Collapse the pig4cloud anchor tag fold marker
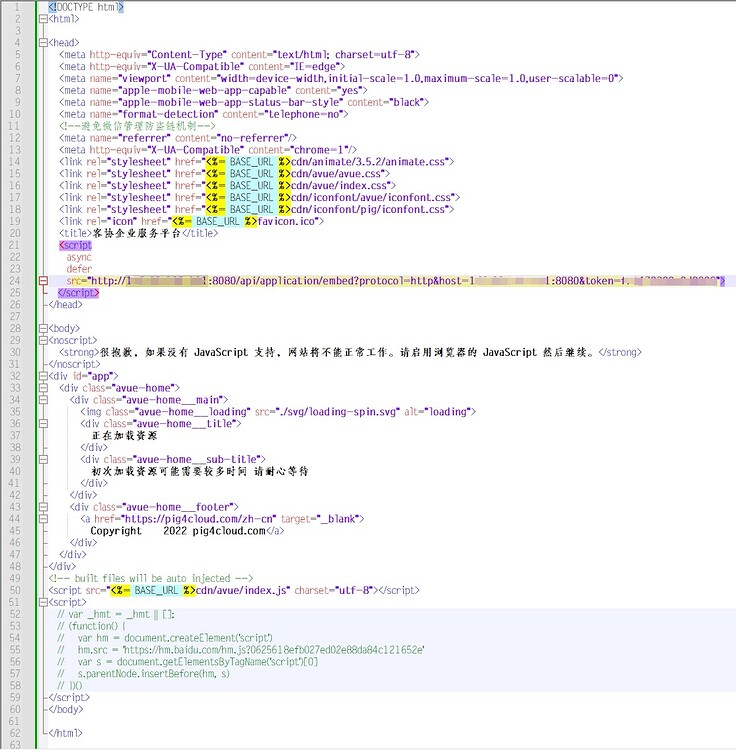This screenshot has width=736, height=750. click(43, 519)
